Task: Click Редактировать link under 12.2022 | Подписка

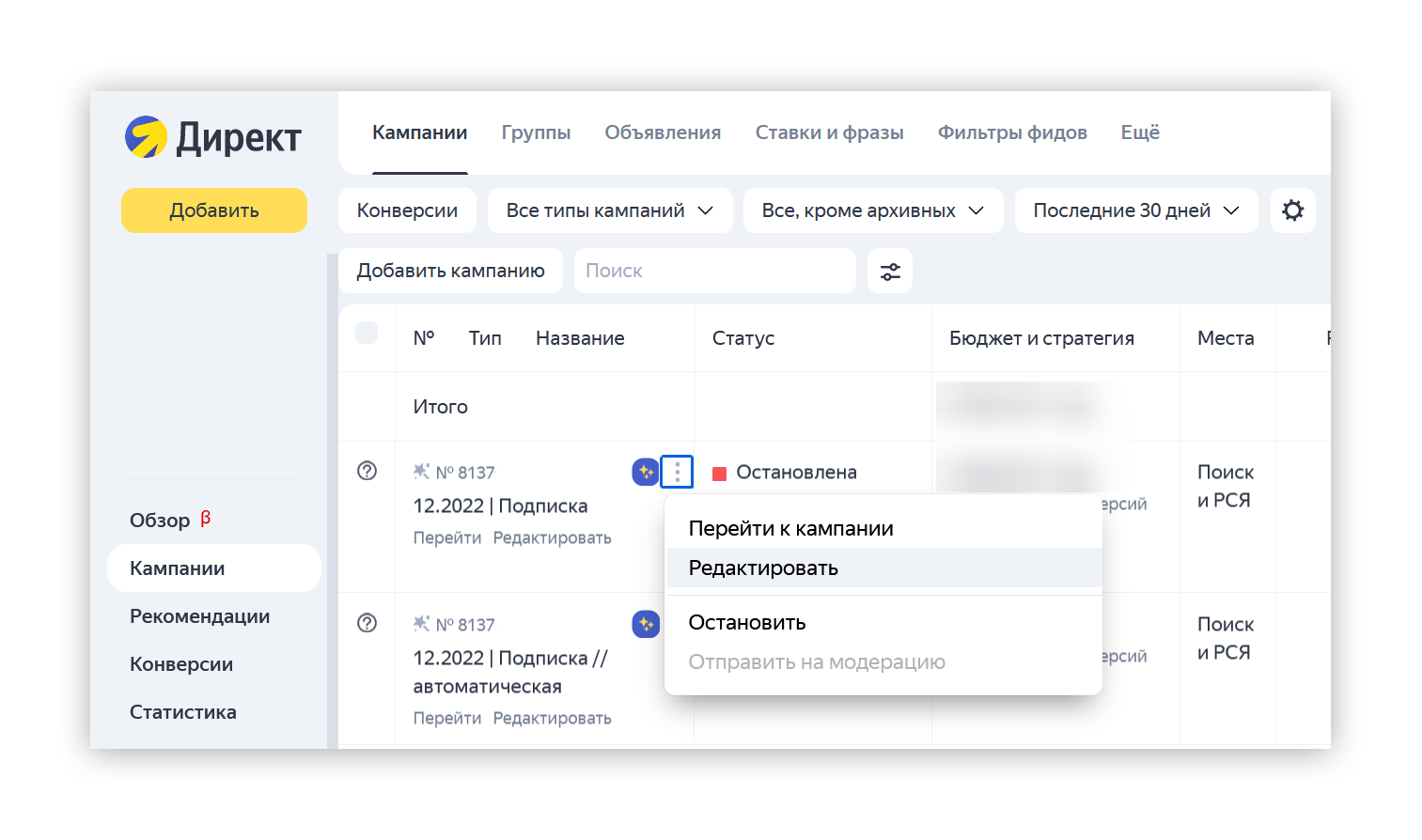Action: pos(553,537)
